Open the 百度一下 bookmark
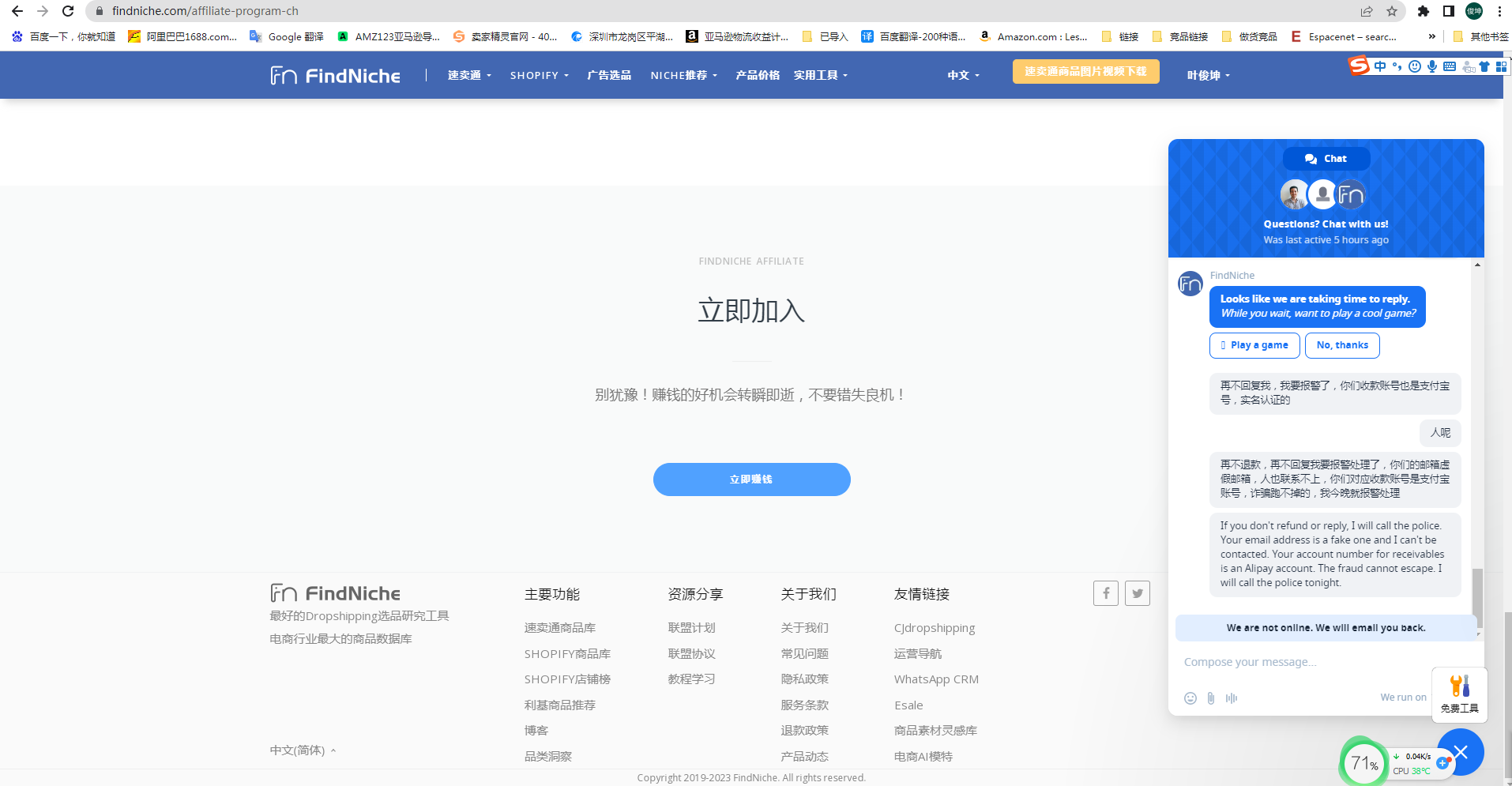The height and width of the screenshot is (786, 1512). click(x=63, y=36)
